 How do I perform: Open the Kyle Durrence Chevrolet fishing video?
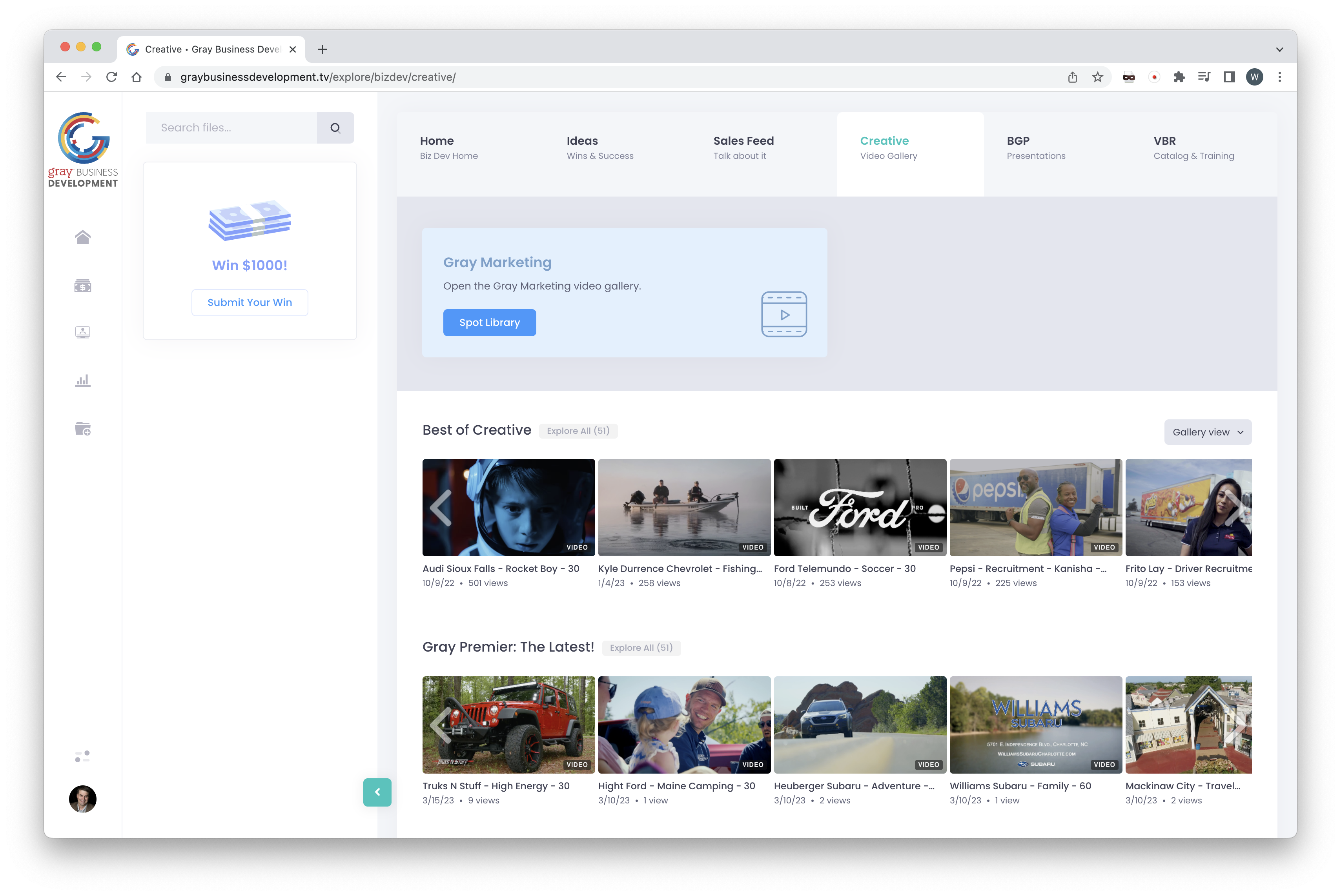coord(685,507)
